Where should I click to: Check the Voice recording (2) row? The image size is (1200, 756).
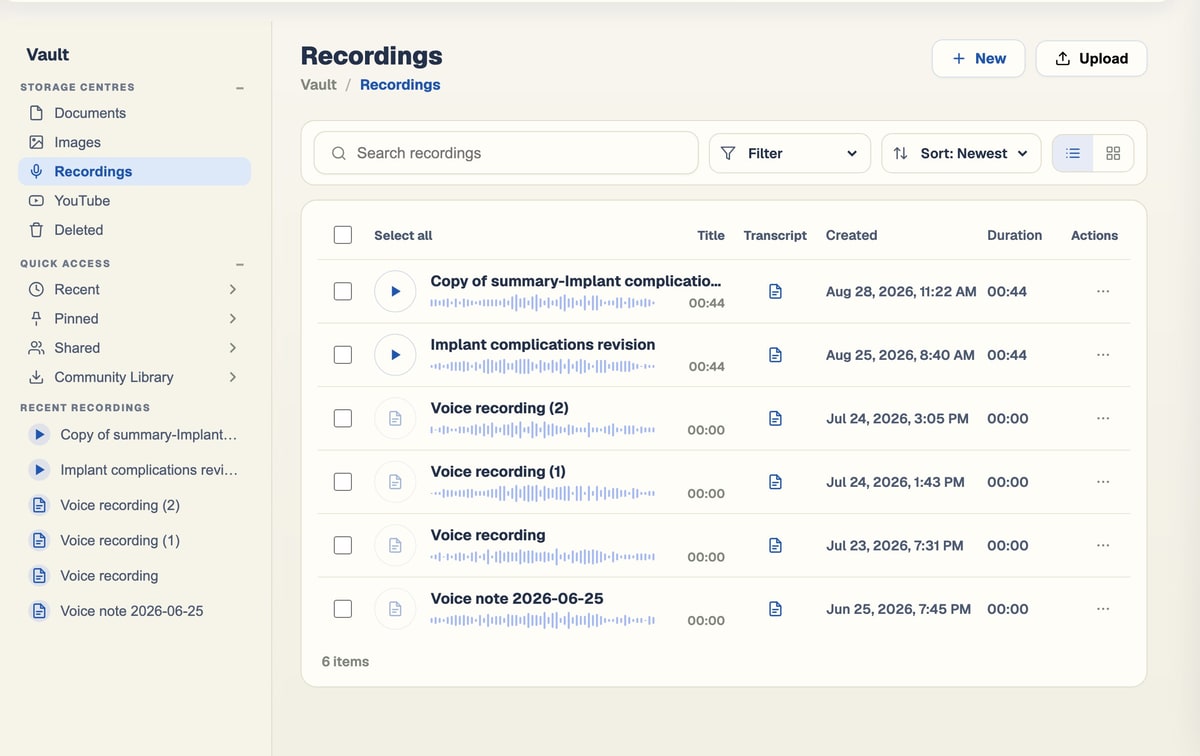click(343, 418)
